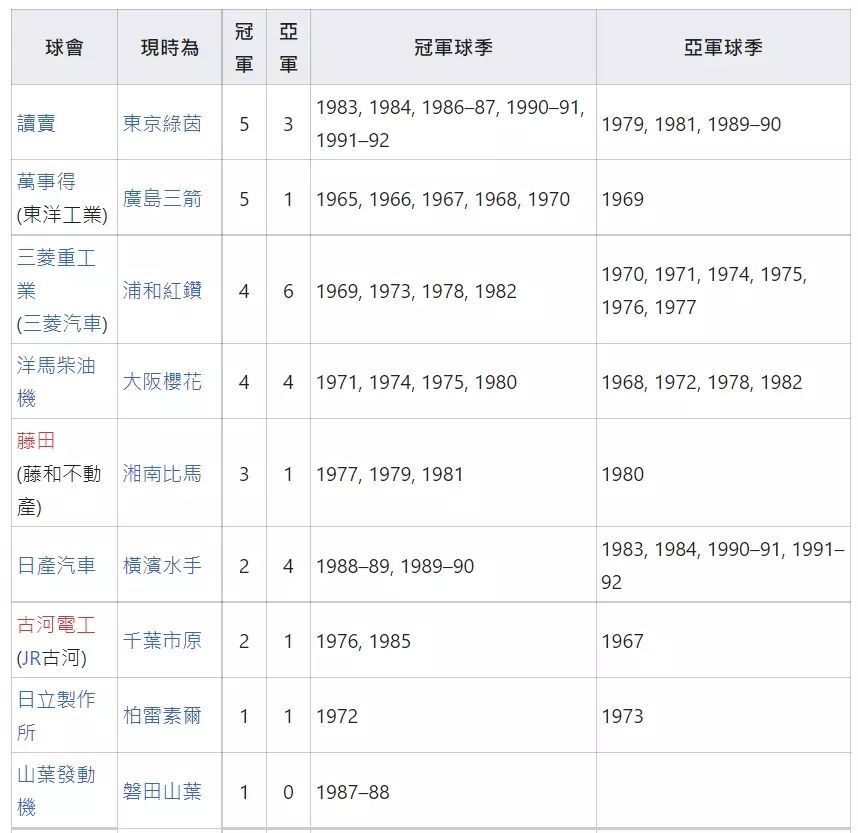Open the 磐田山葉 link
The height and width of the screenshot is (833, 858).
click(162, 791)
